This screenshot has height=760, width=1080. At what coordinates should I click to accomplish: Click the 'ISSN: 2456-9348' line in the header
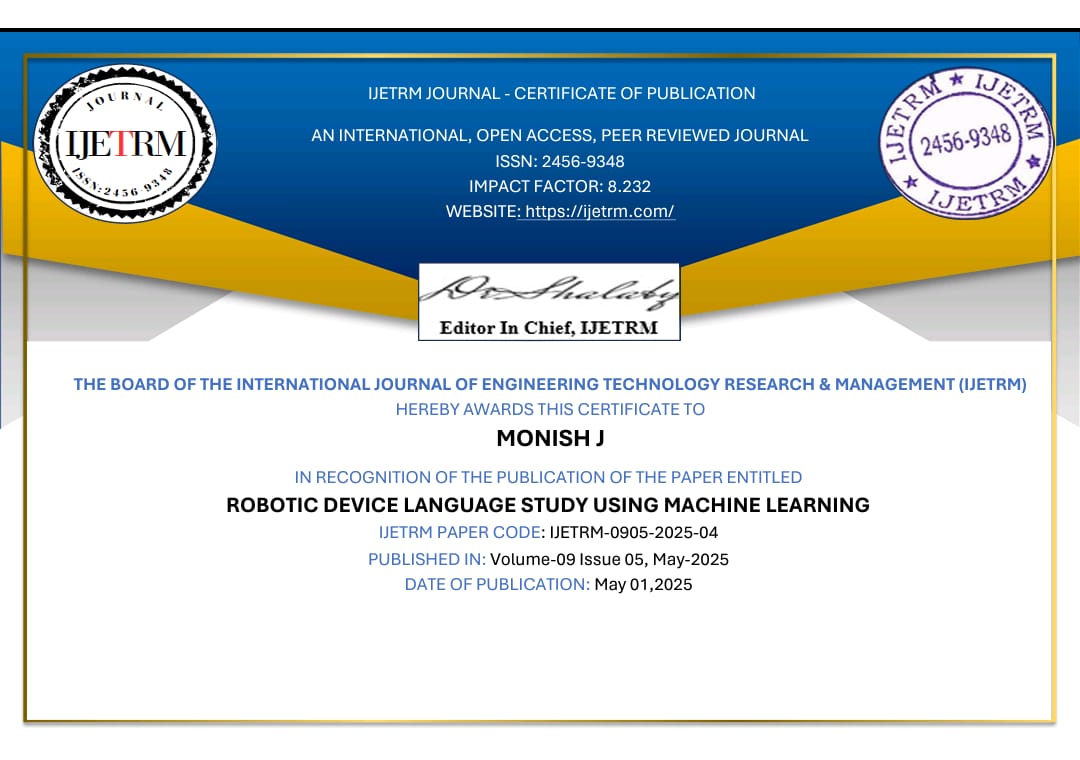click(559, 161)
